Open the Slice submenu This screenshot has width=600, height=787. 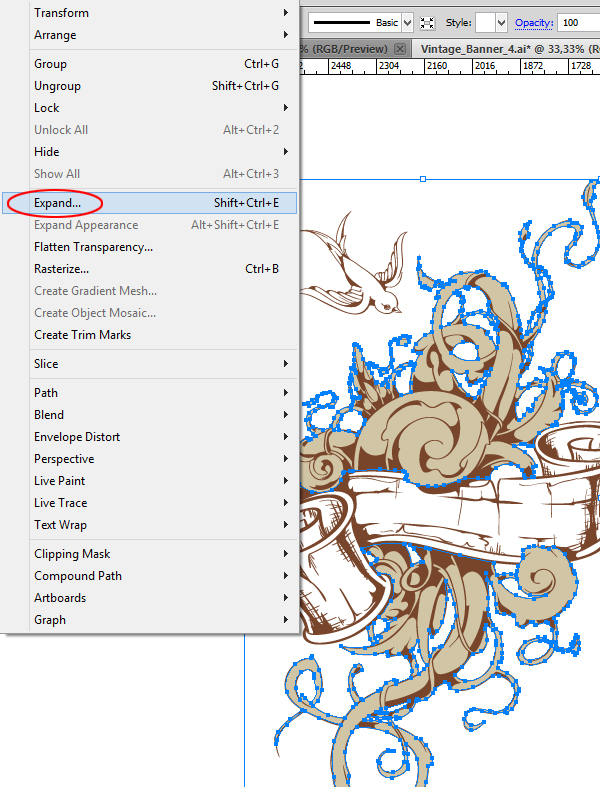(149, 364)
